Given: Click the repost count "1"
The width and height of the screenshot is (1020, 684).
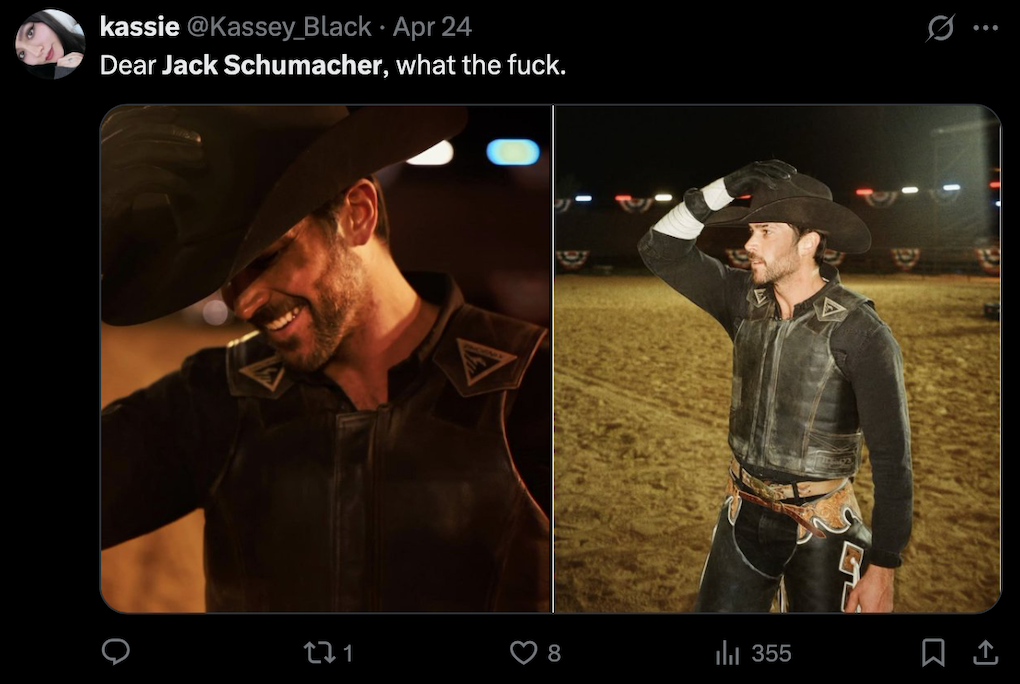Looking at the screenshot, I should (347, 654).
